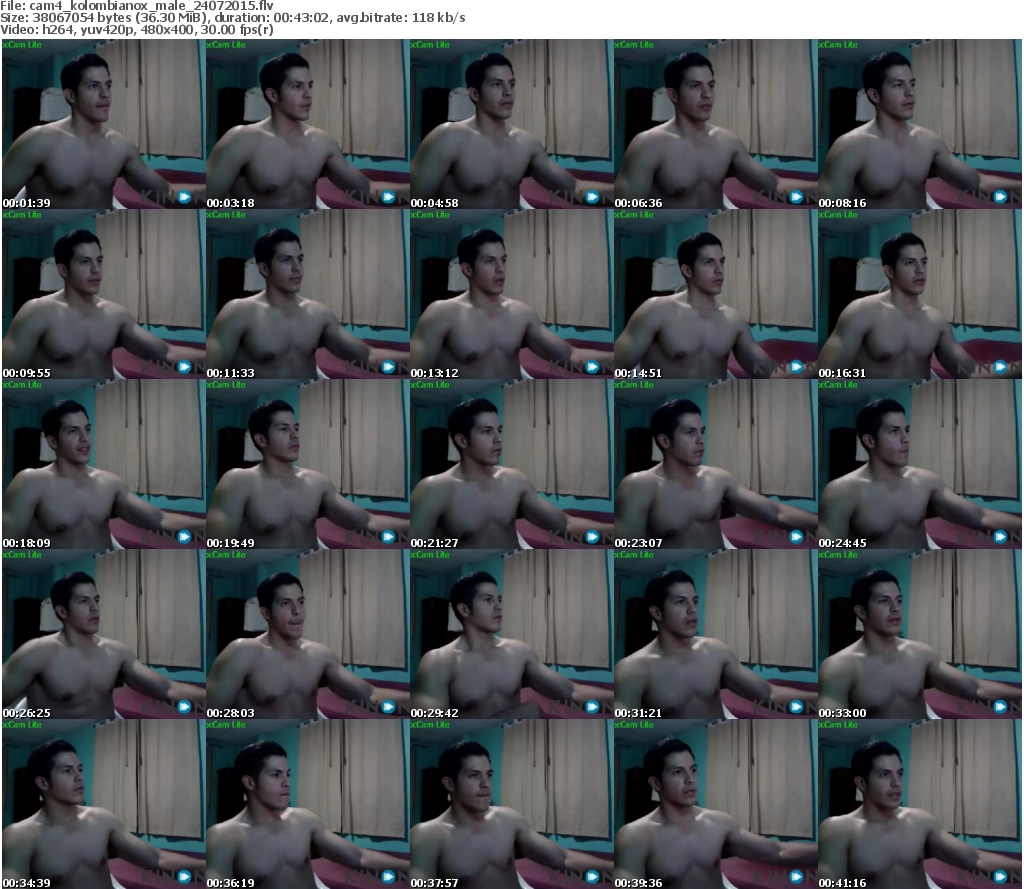Click the frame timestamped 00:21:27
1024x889 pixels.
pos(511,464)
